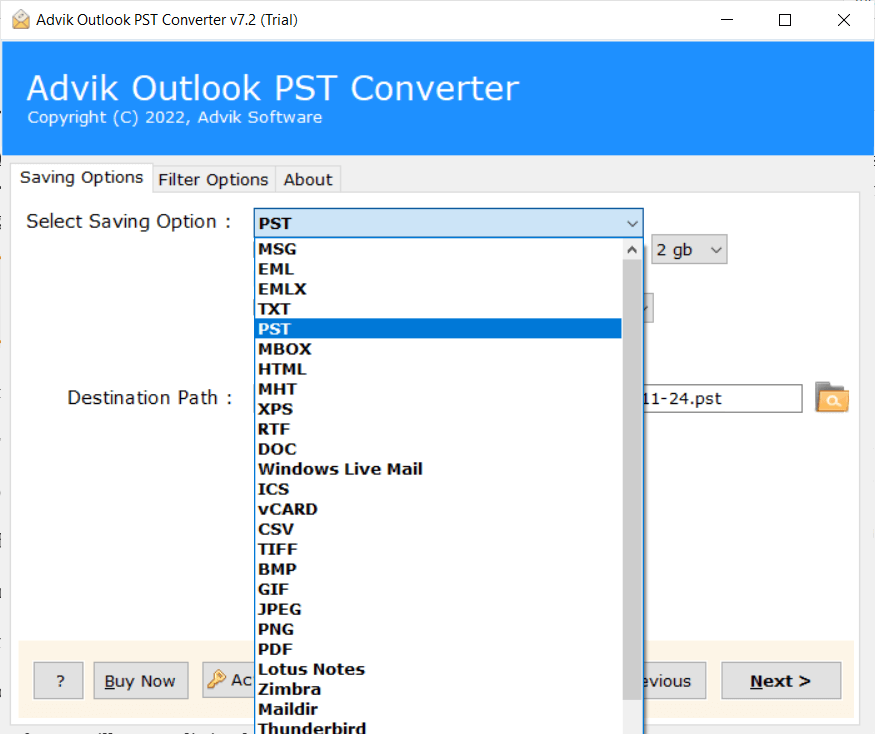Select XPS in the dropdown list
Image resolution: width=875 pixels, height=734 pixels.
438,409
